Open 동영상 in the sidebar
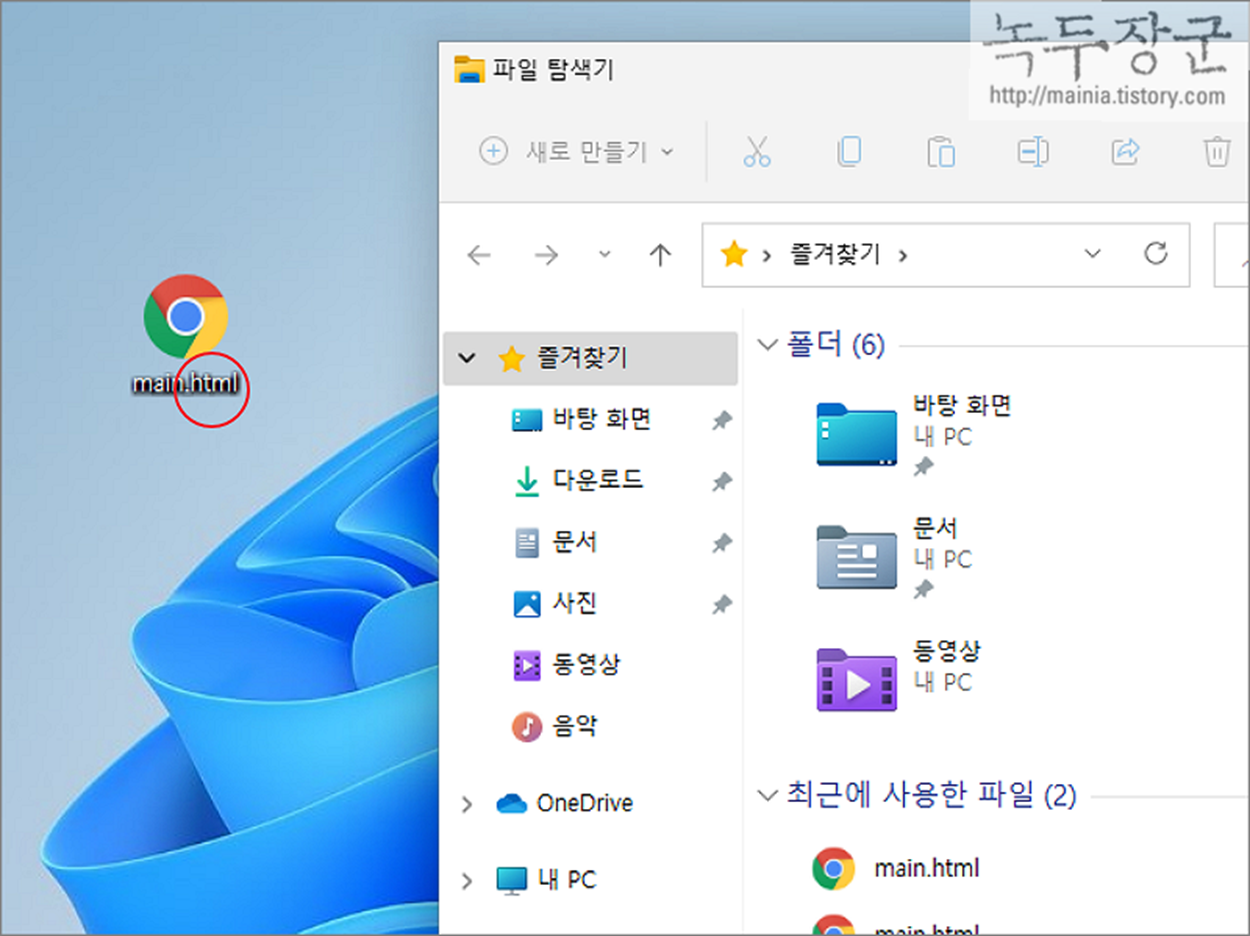The width and height of the screenshot is (1250, 936). pos(586,664)
